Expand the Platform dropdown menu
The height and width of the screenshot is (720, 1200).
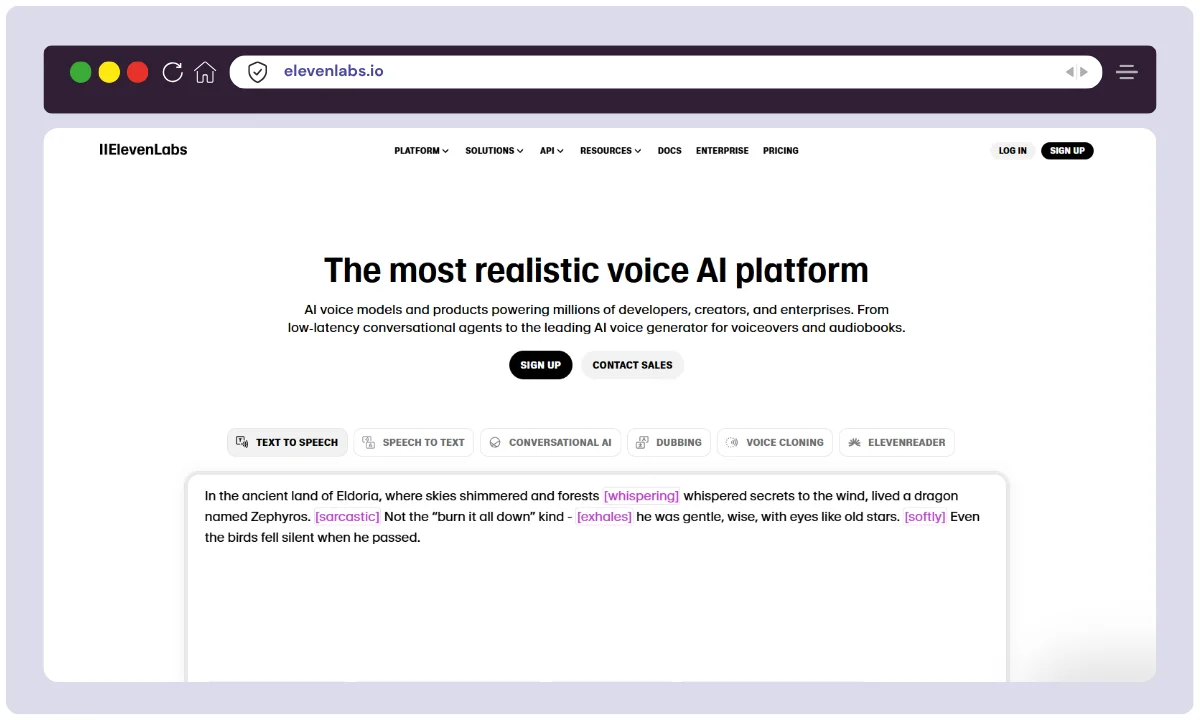coord(421,151)
